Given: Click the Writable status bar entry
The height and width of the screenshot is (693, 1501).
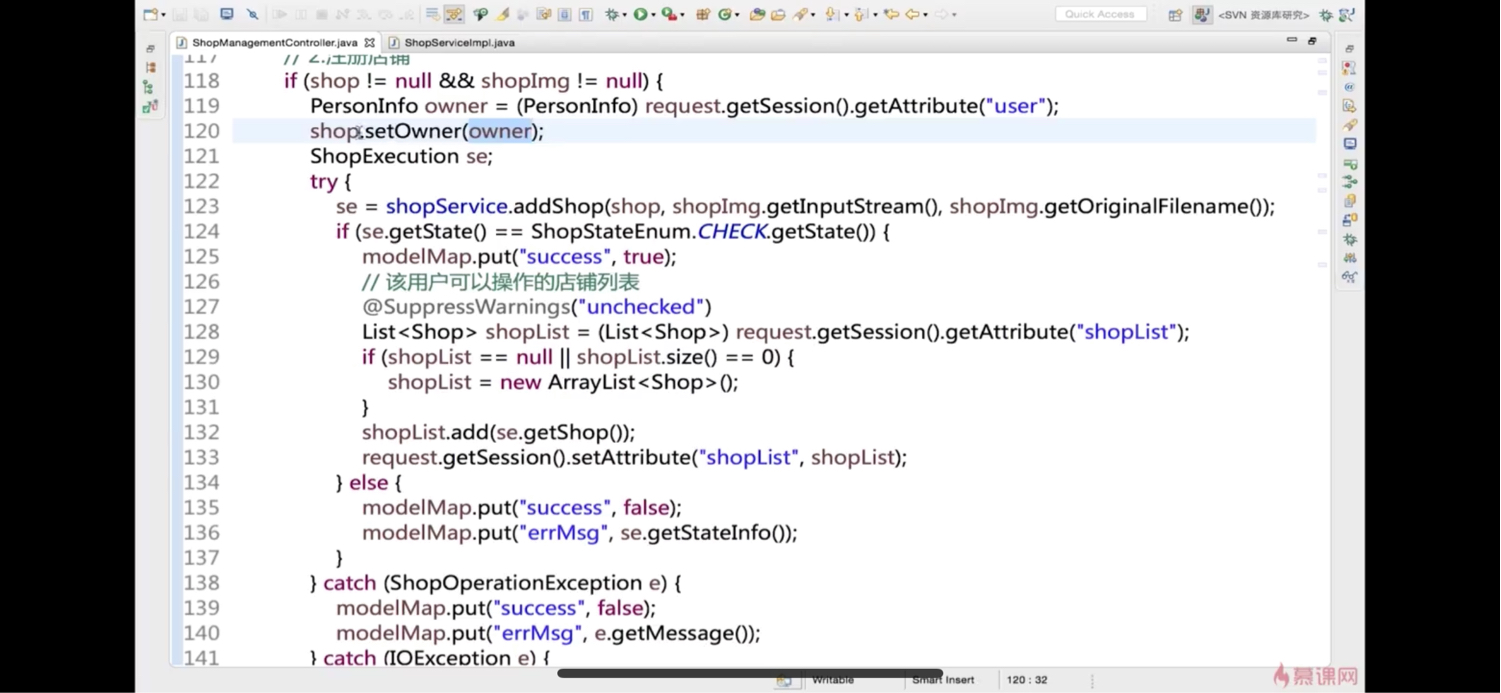Looking at the screenshot, I should (x=833, y=680).
